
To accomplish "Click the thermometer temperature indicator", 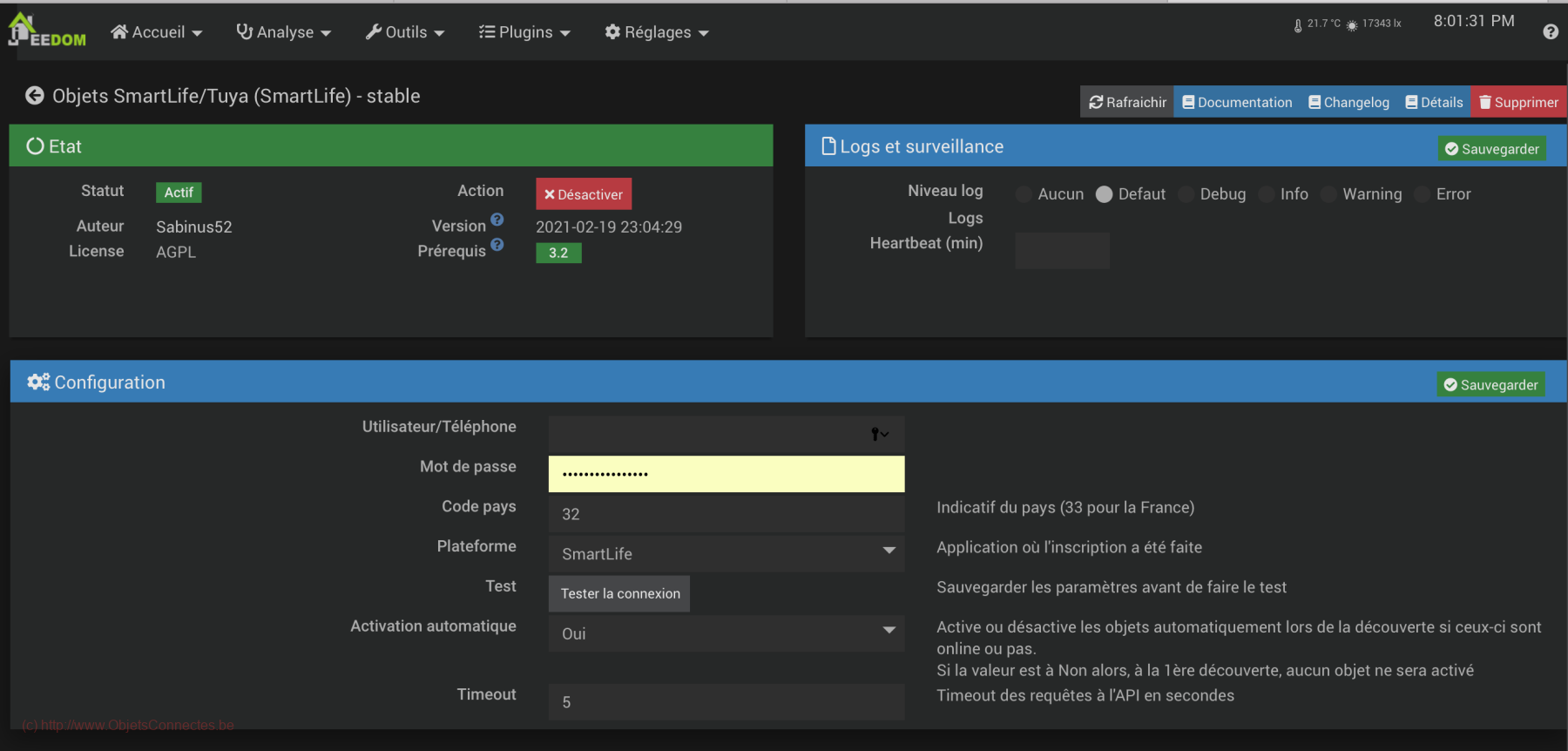I will coord(1317,24).
